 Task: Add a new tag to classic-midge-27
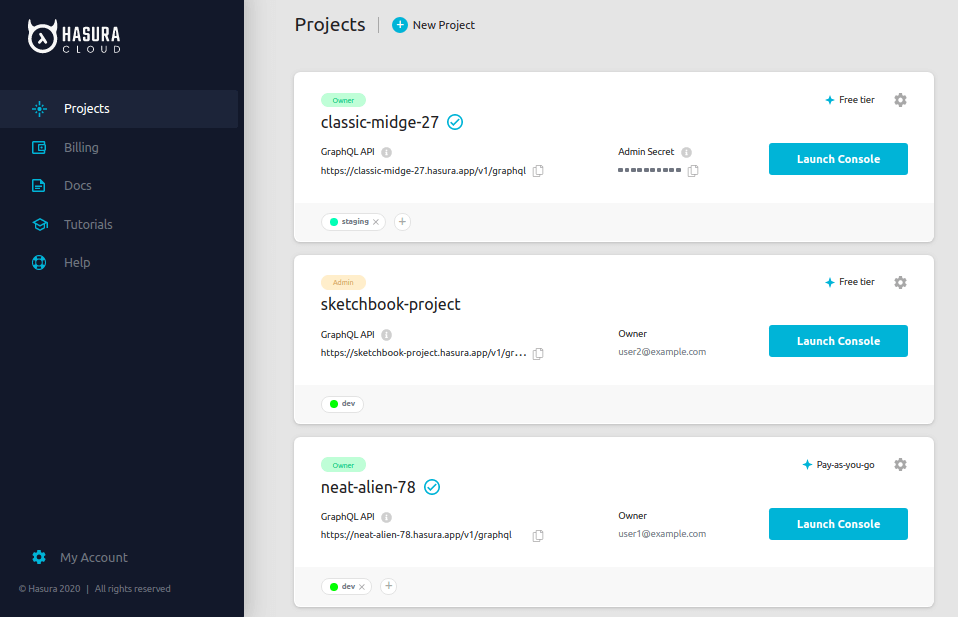(x=402, y=221)
